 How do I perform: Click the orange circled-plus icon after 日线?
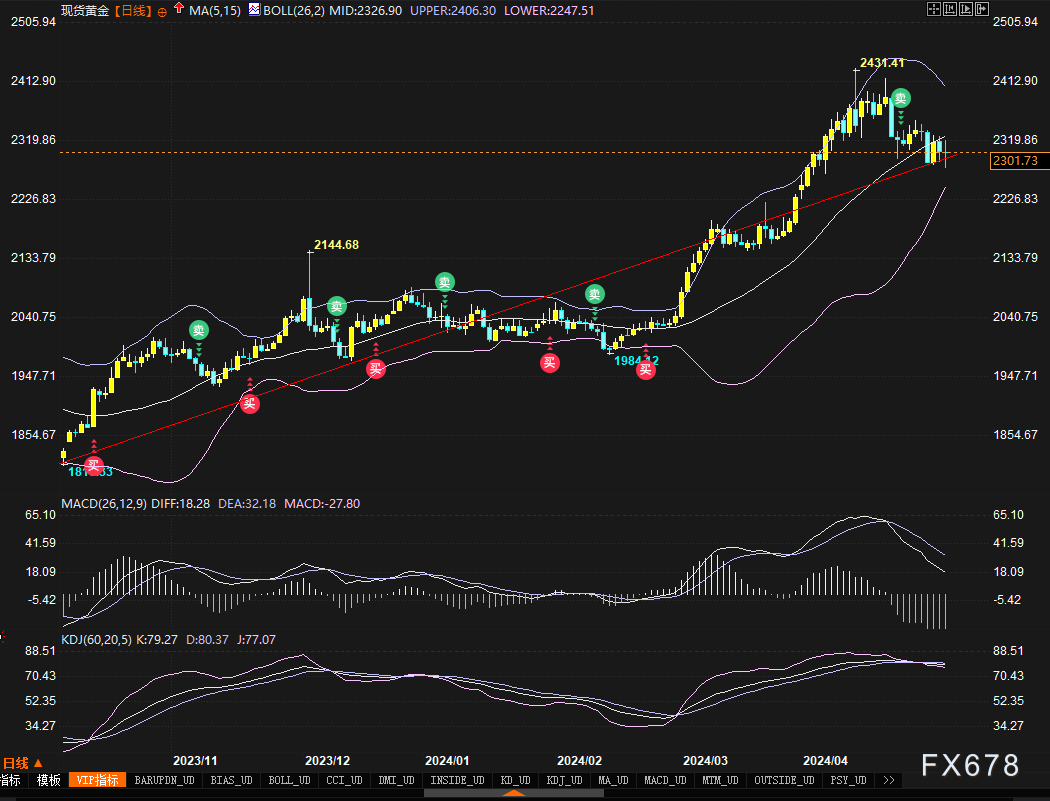click(x=163, y=9)
